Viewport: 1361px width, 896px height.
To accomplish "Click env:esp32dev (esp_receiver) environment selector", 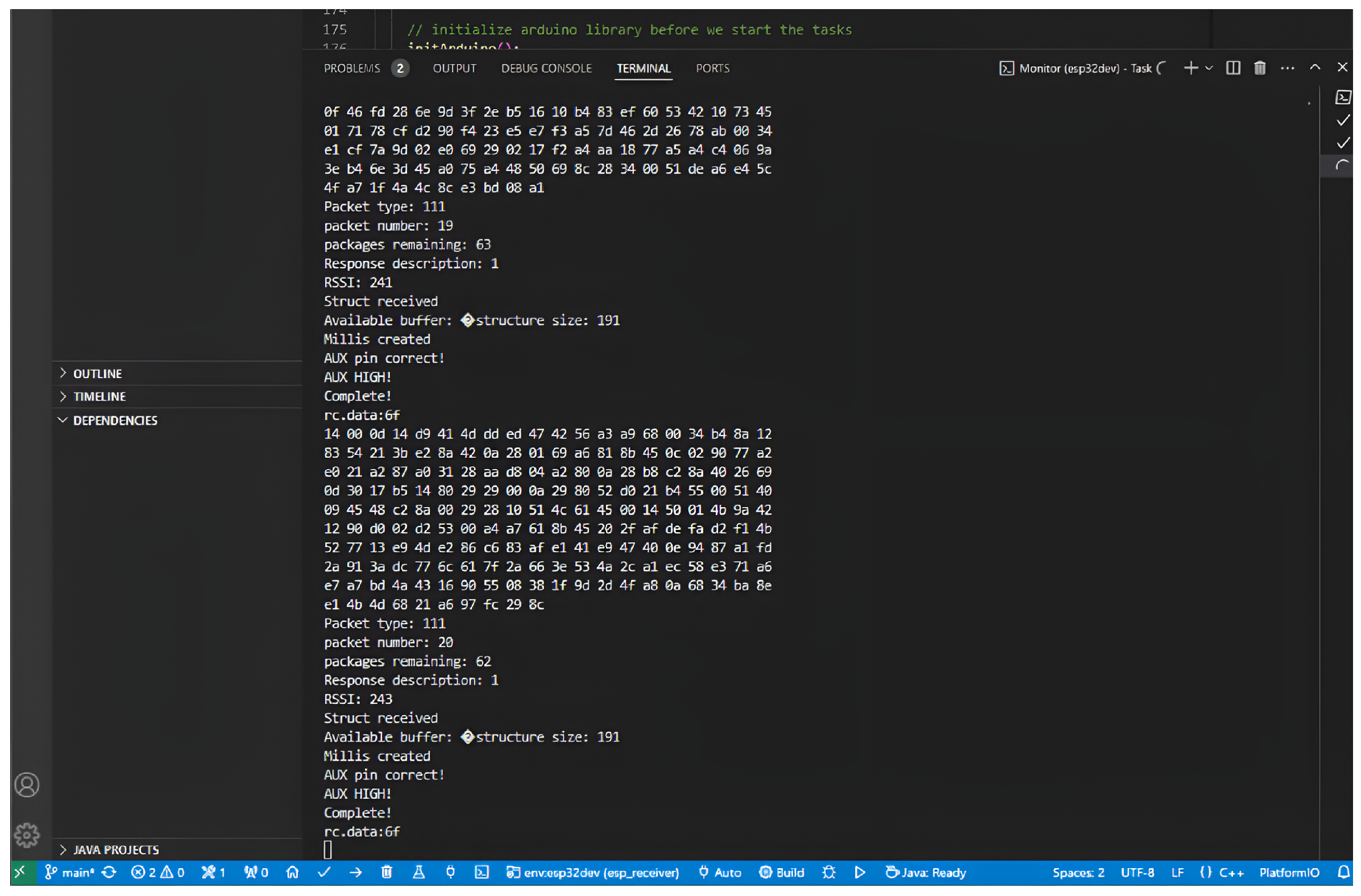I will 592,872.
